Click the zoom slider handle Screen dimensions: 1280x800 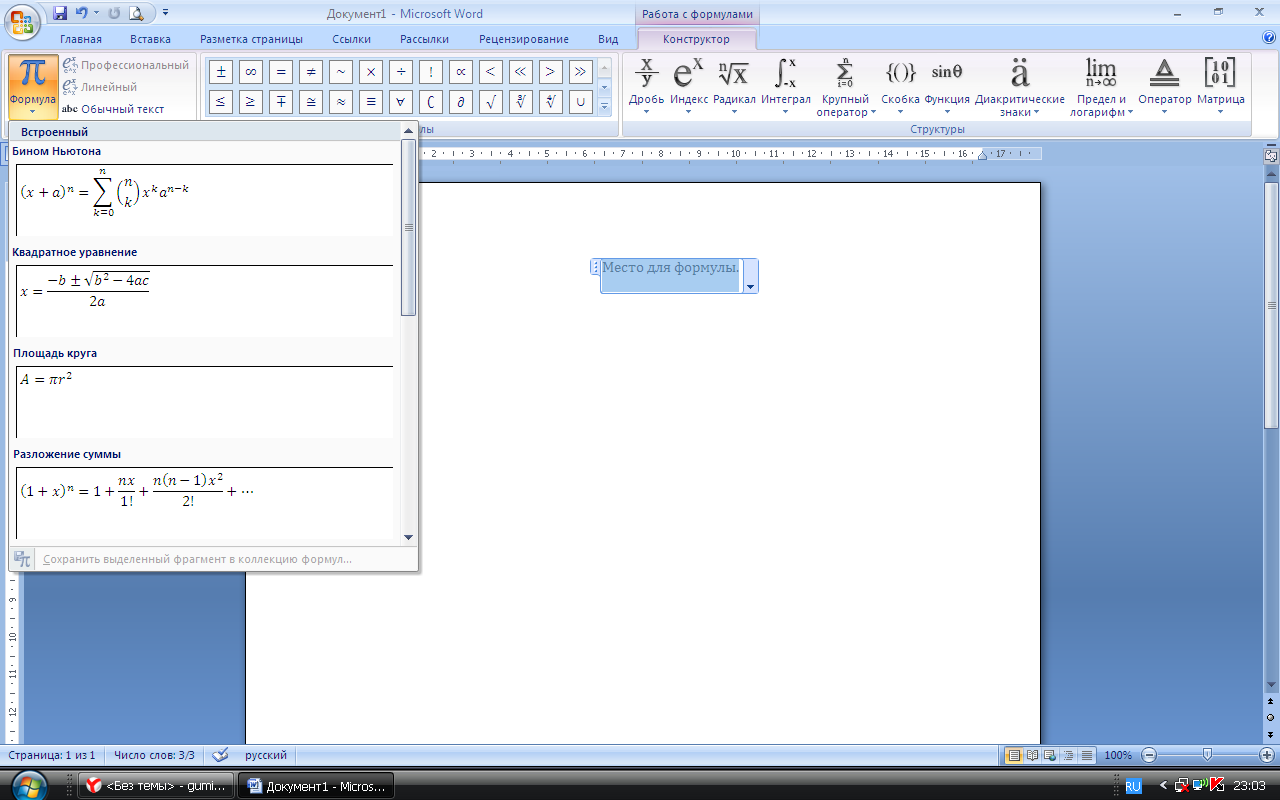(1208, 755)
